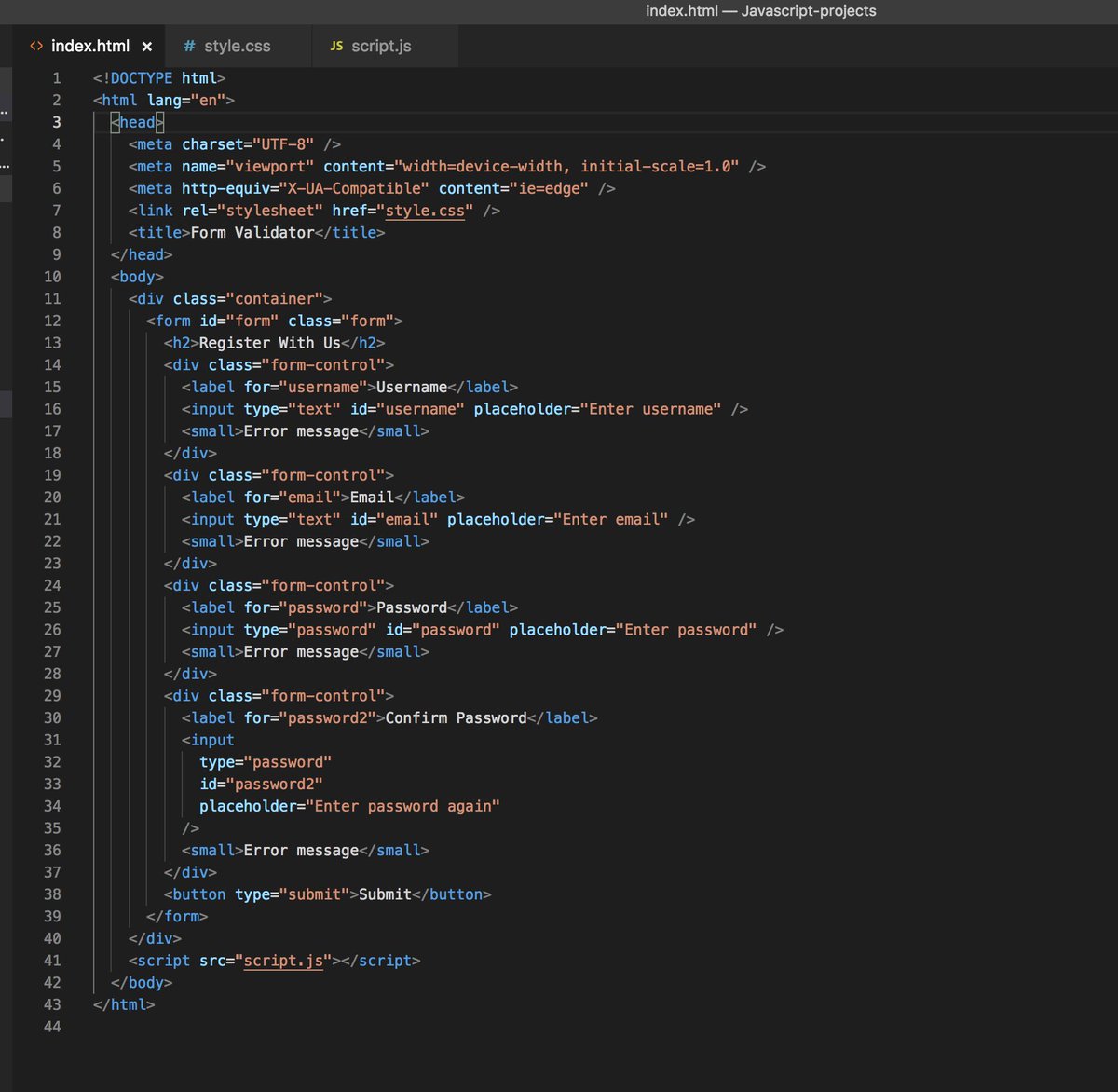Click the "X-UA-Compatible" attribute value

[354, 188]
